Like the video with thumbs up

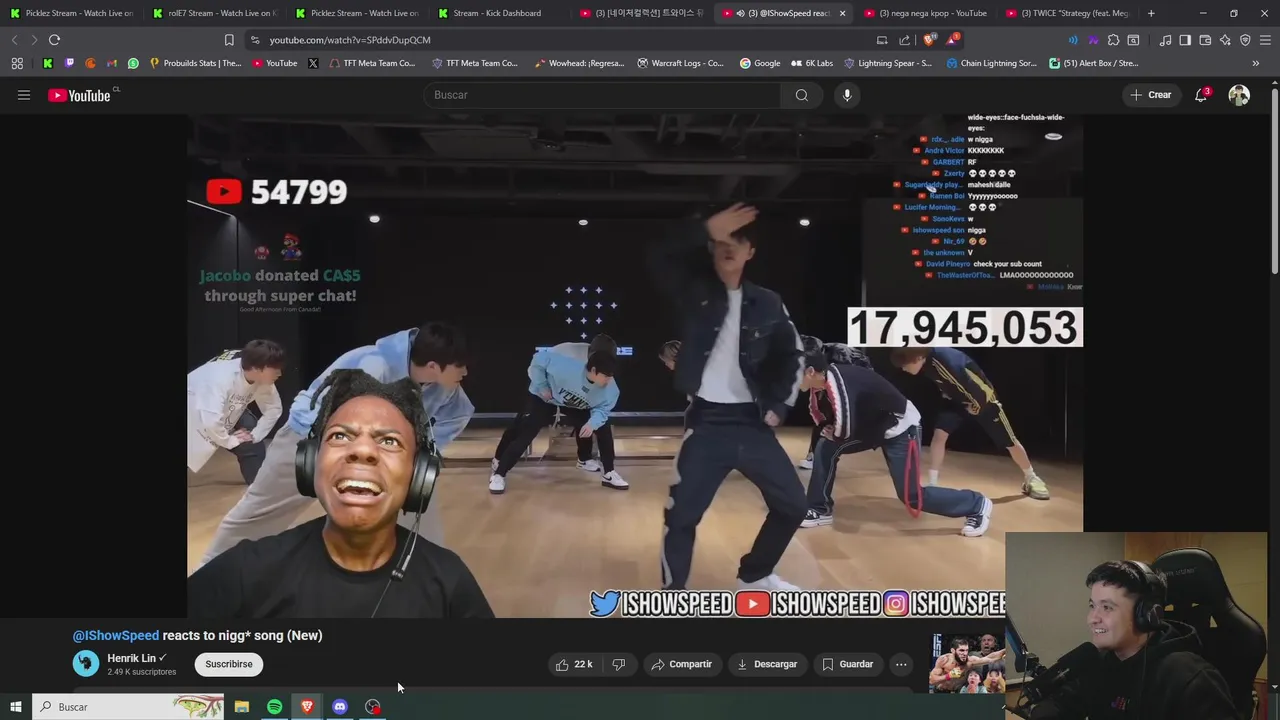point(574,664)
